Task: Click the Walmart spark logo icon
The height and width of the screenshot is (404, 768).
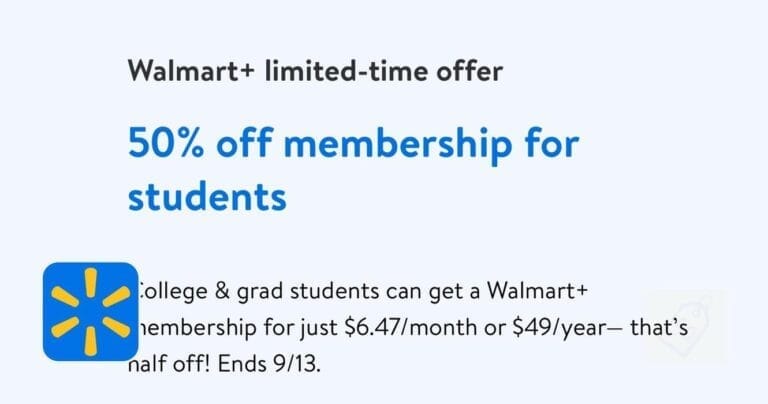Action: point(91,312)
